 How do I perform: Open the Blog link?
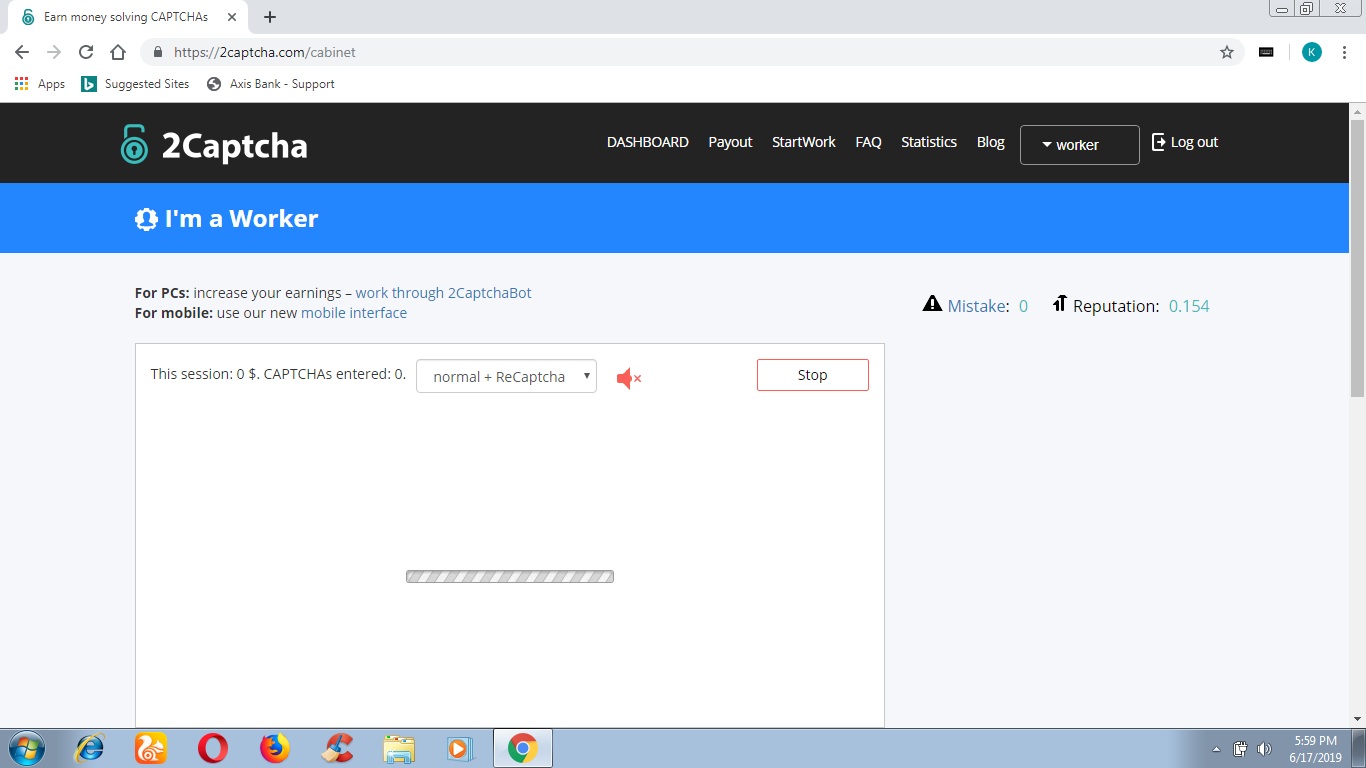tap(990, 142)
